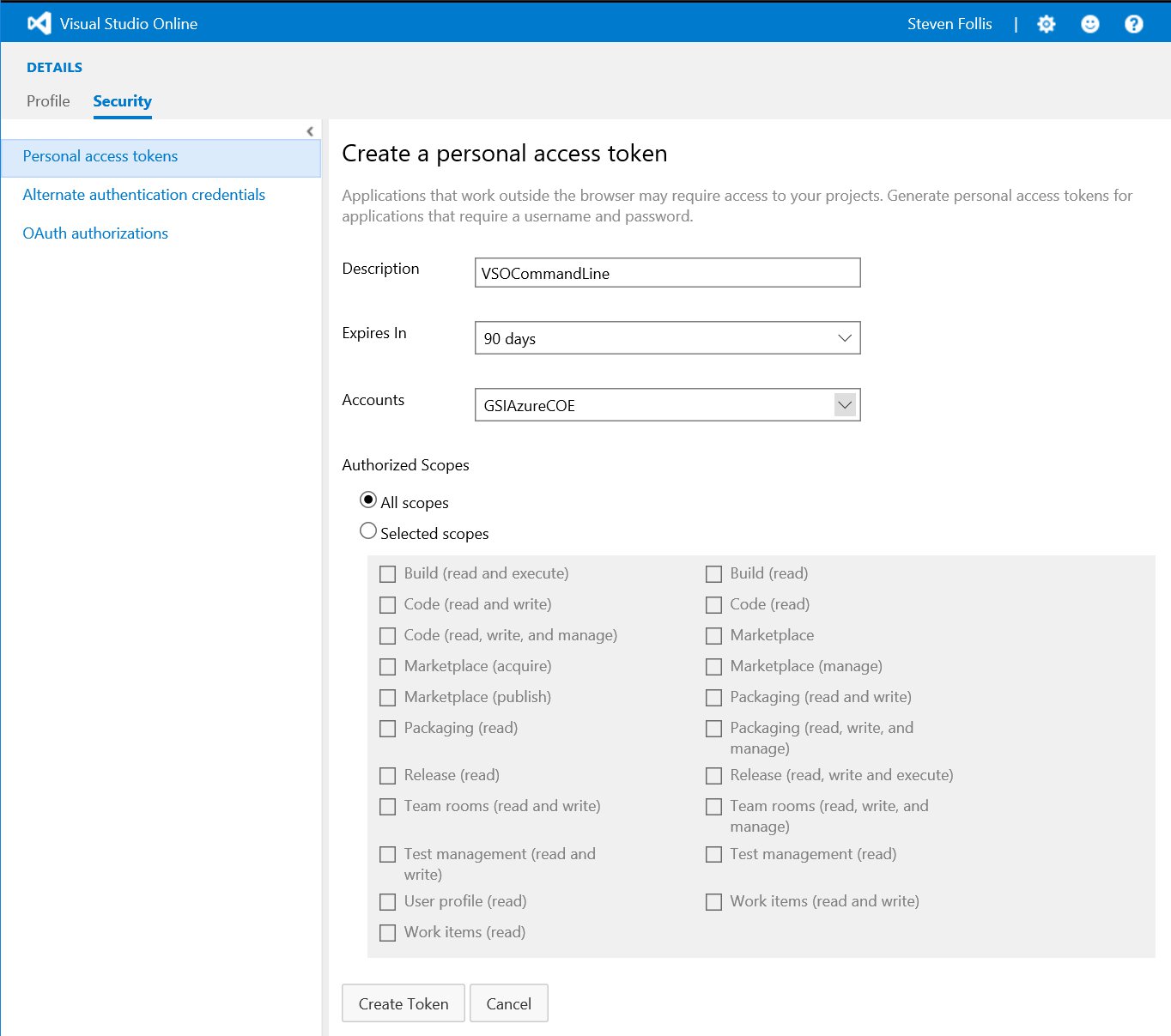Open the Expires In dropdown
1171x1036 pixels.
point(667,338)
